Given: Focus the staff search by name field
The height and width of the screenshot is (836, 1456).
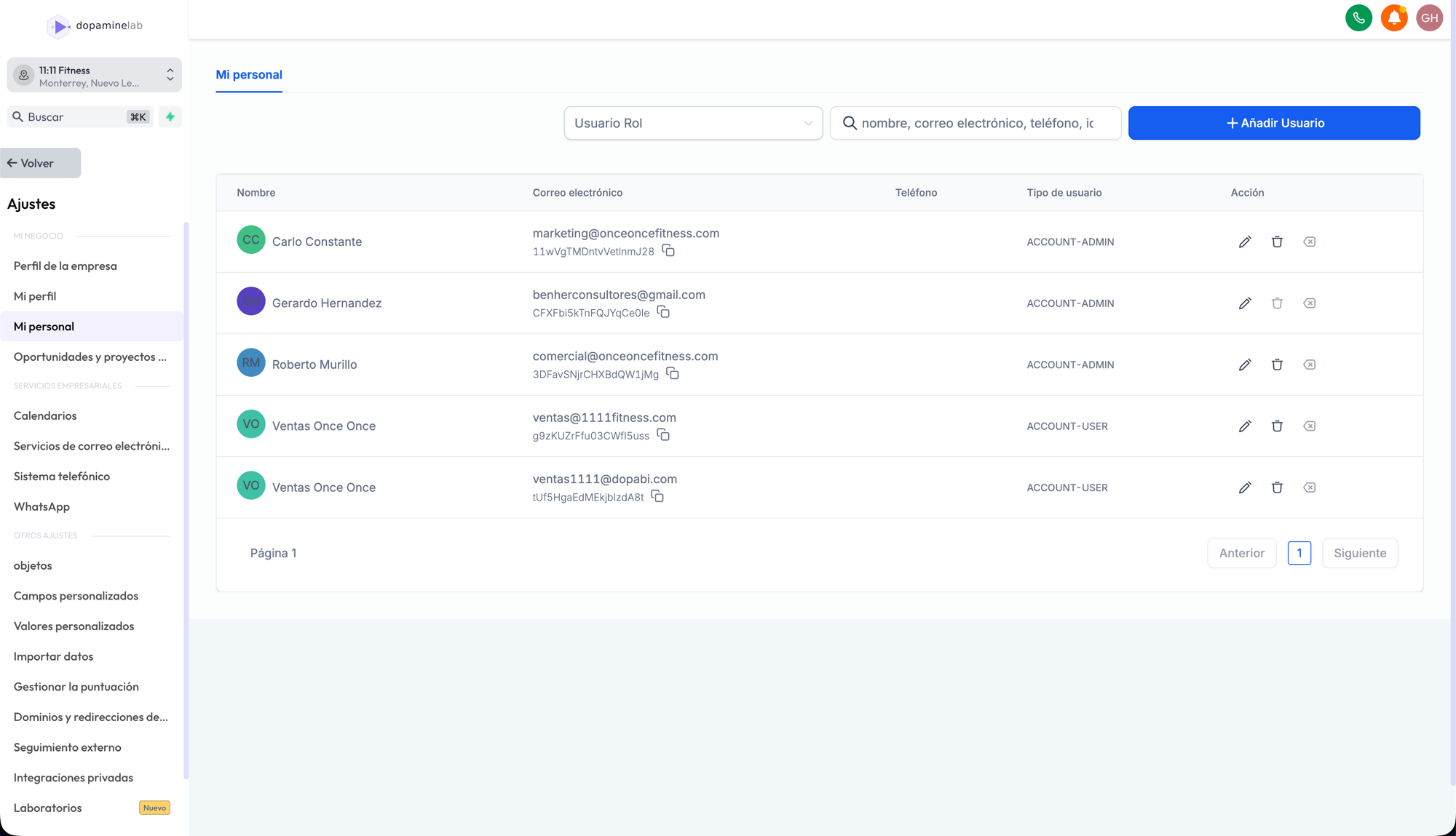Looking at the screenshot, I should [976, 123].
